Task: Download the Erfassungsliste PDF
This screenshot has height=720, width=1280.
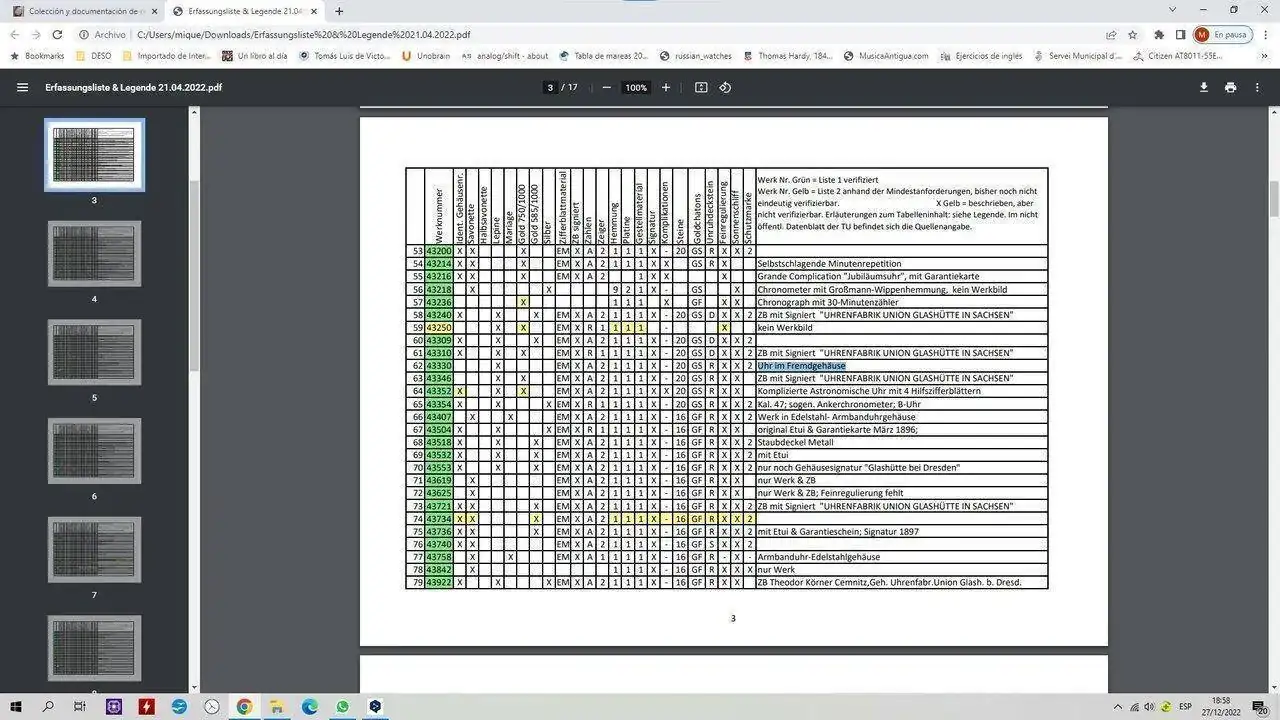Action: [1205, 87]
